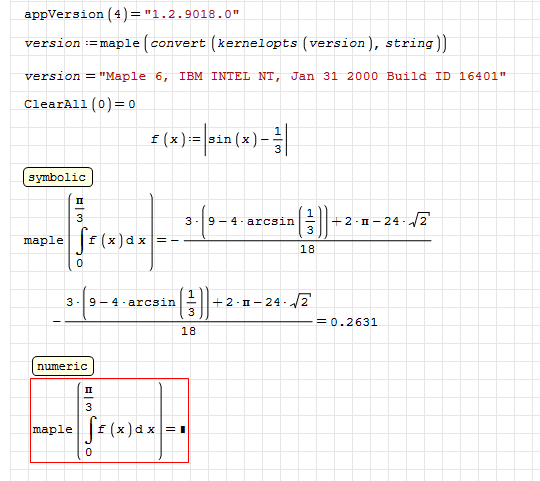This screenshot has height=481, width=540.
Task: Click the numeric label box
Action: click(x=63, y=366)
